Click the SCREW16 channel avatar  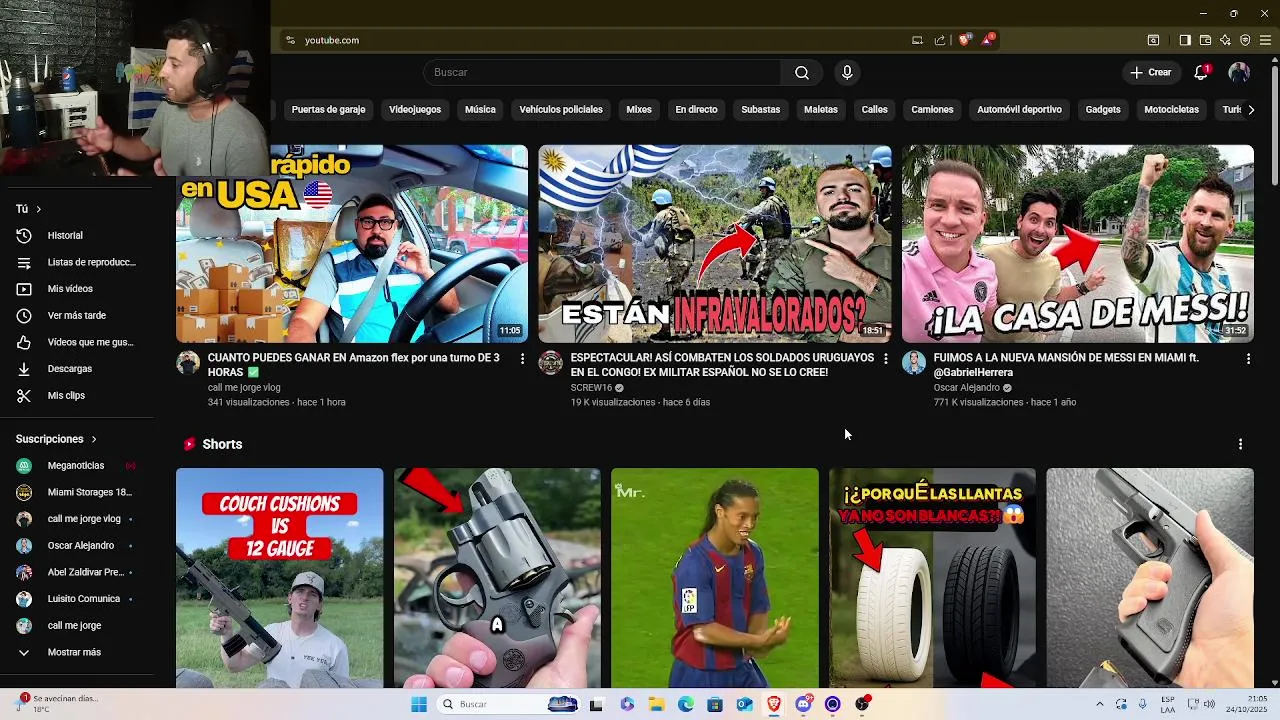click(551, 363)
